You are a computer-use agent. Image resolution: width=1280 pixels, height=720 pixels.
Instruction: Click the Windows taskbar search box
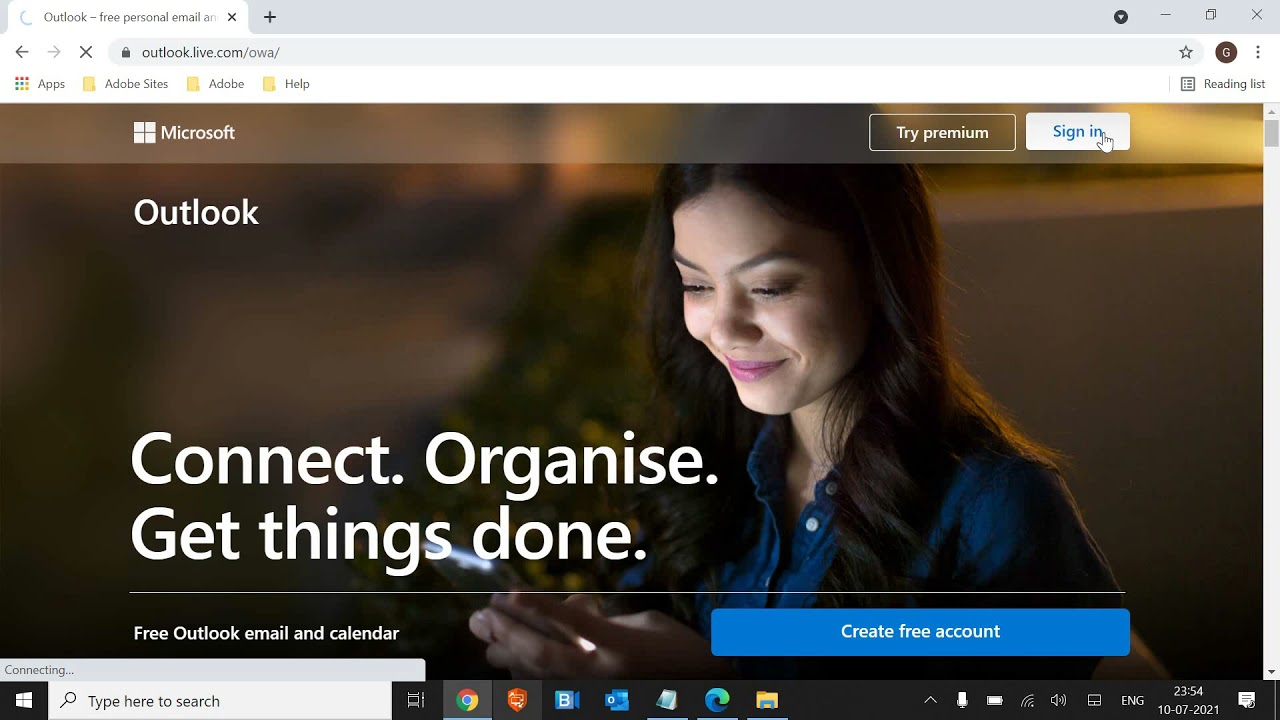220,701
